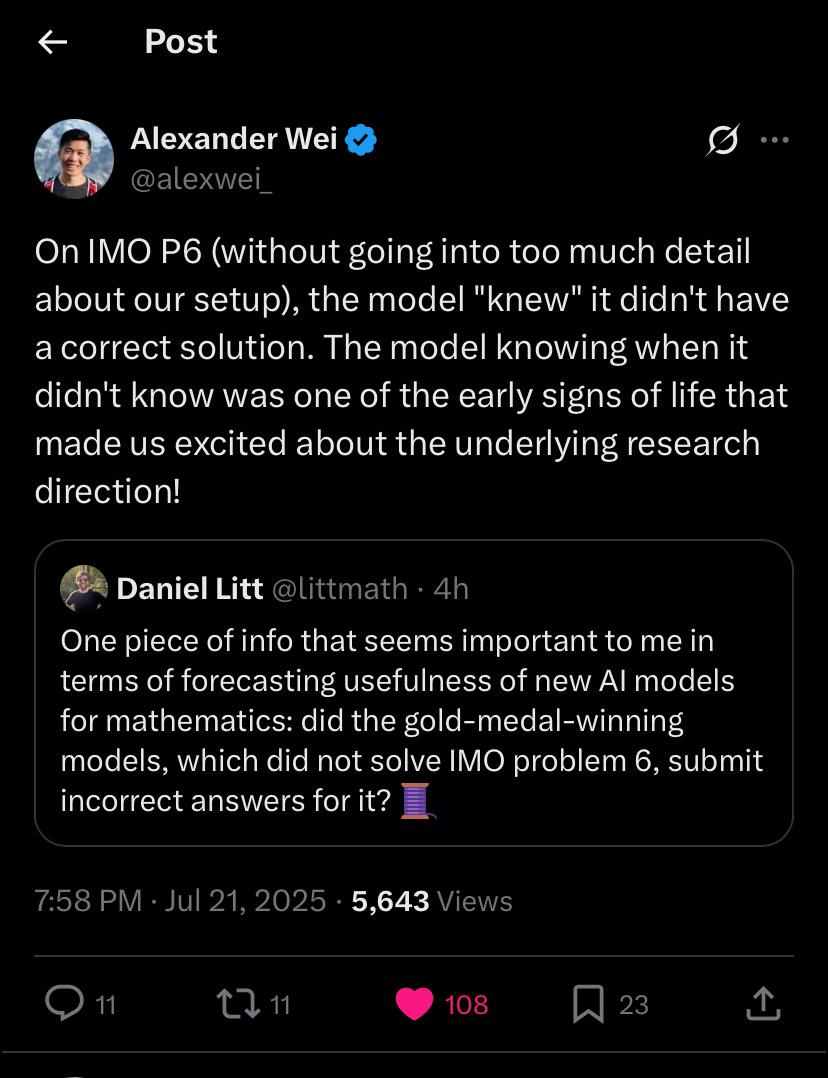Open the @littmath handle in quote
Screen dimensions: 828x1078
tap(339, 588)
